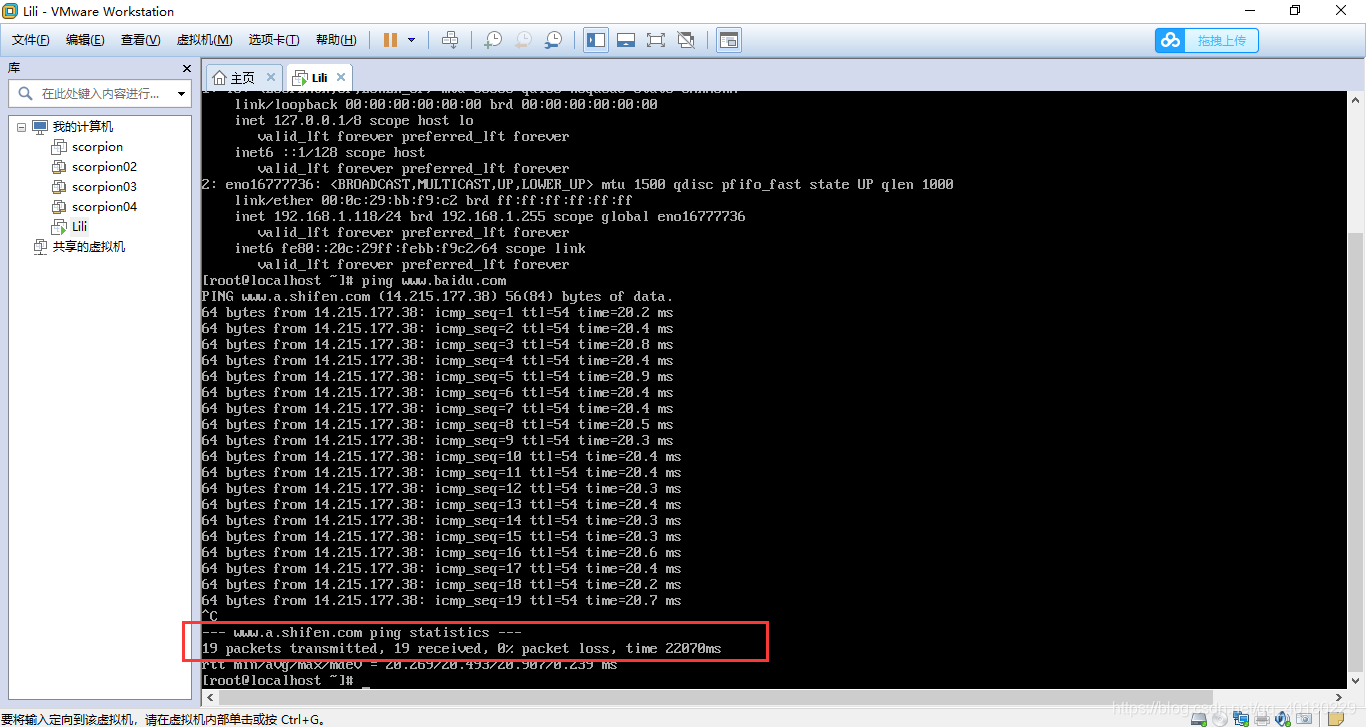Screen dimensions: 1366x727
Task: Click the scroll-down arrow of vertical scrollbar
Action: [1356, 683]
